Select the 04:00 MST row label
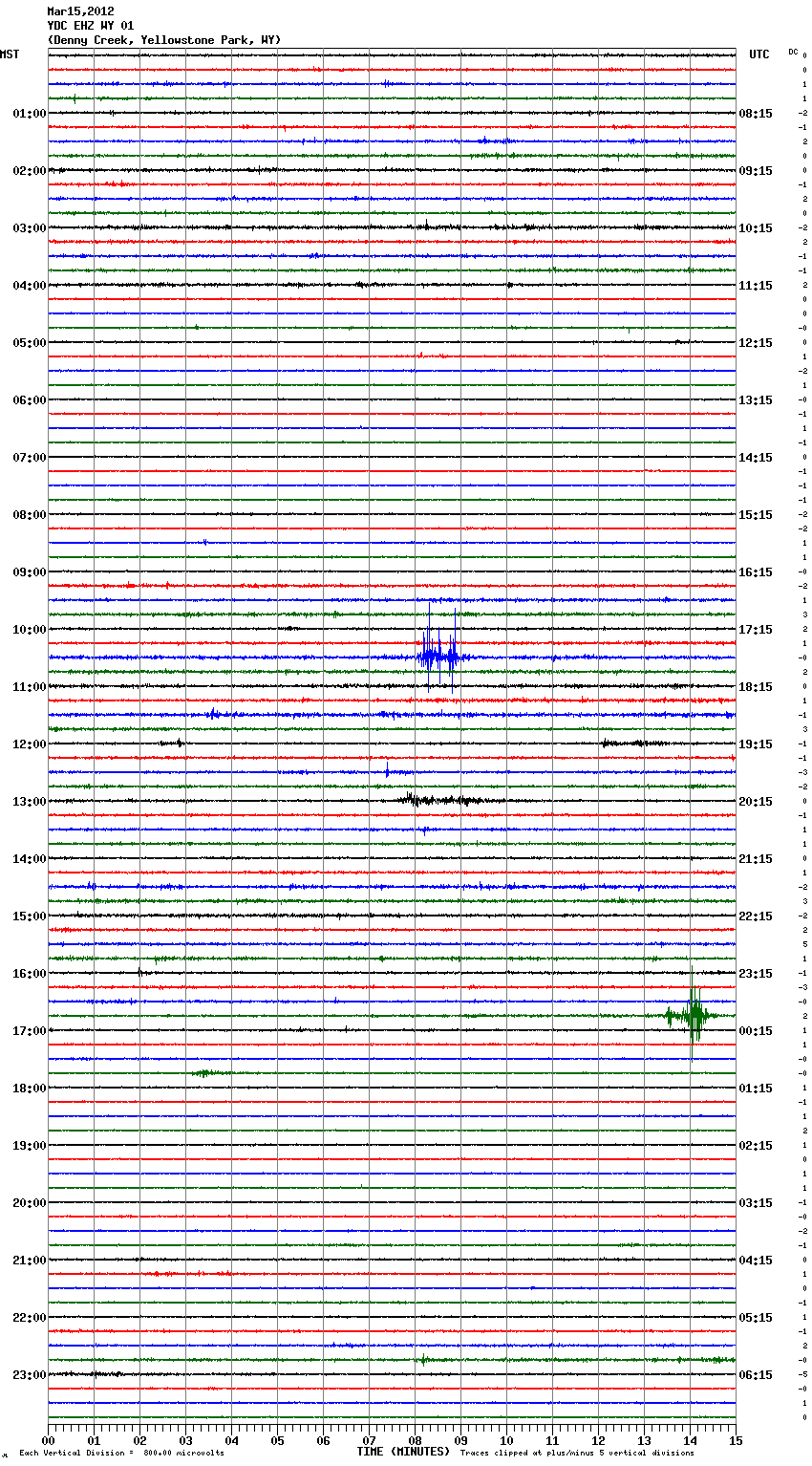This screenshot has height=1466, width=812. pos(30,286)
